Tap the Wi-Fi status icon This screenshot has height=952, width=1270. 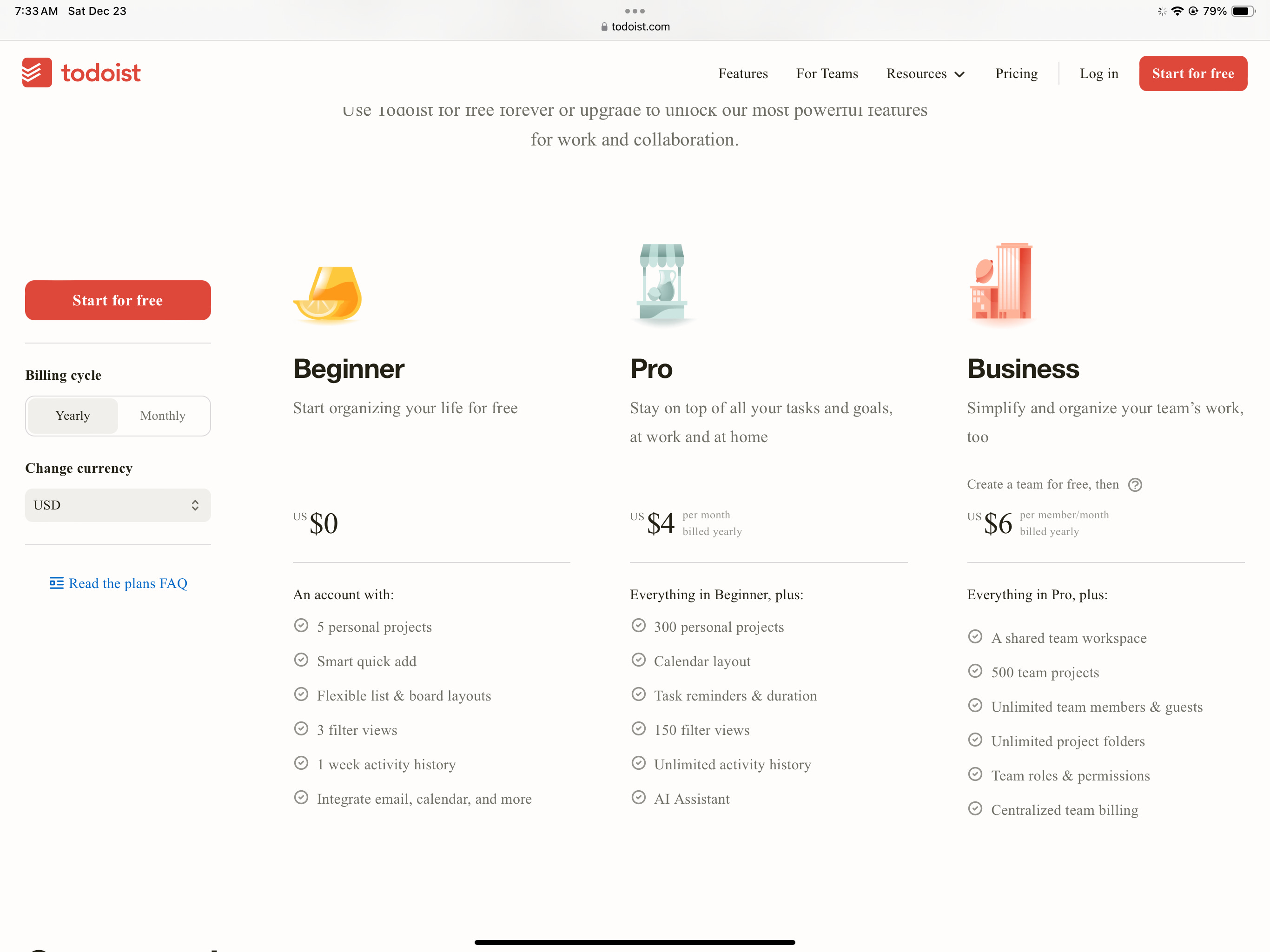(1177, 11)
